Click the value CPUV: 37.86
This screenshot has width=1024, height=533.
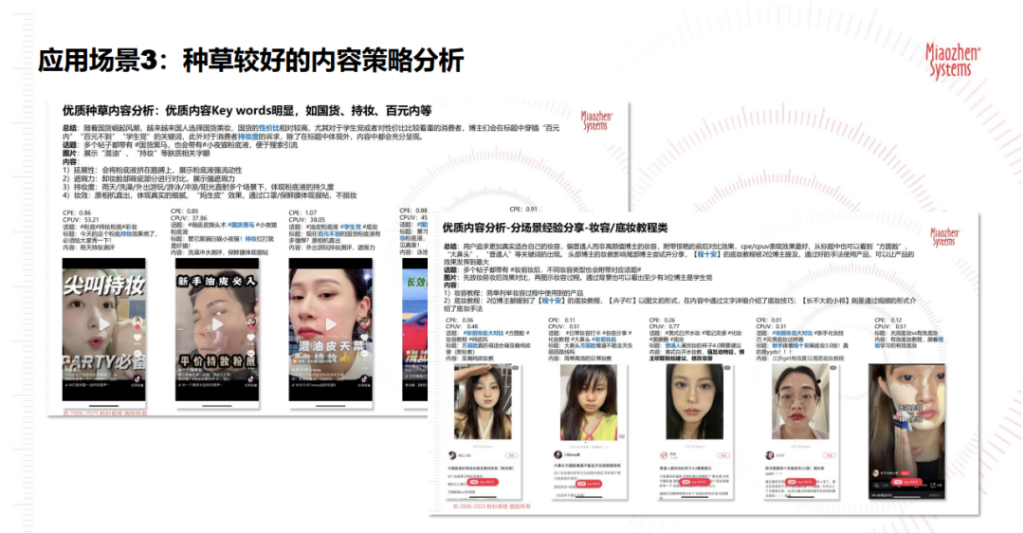(x=189, y=218)
